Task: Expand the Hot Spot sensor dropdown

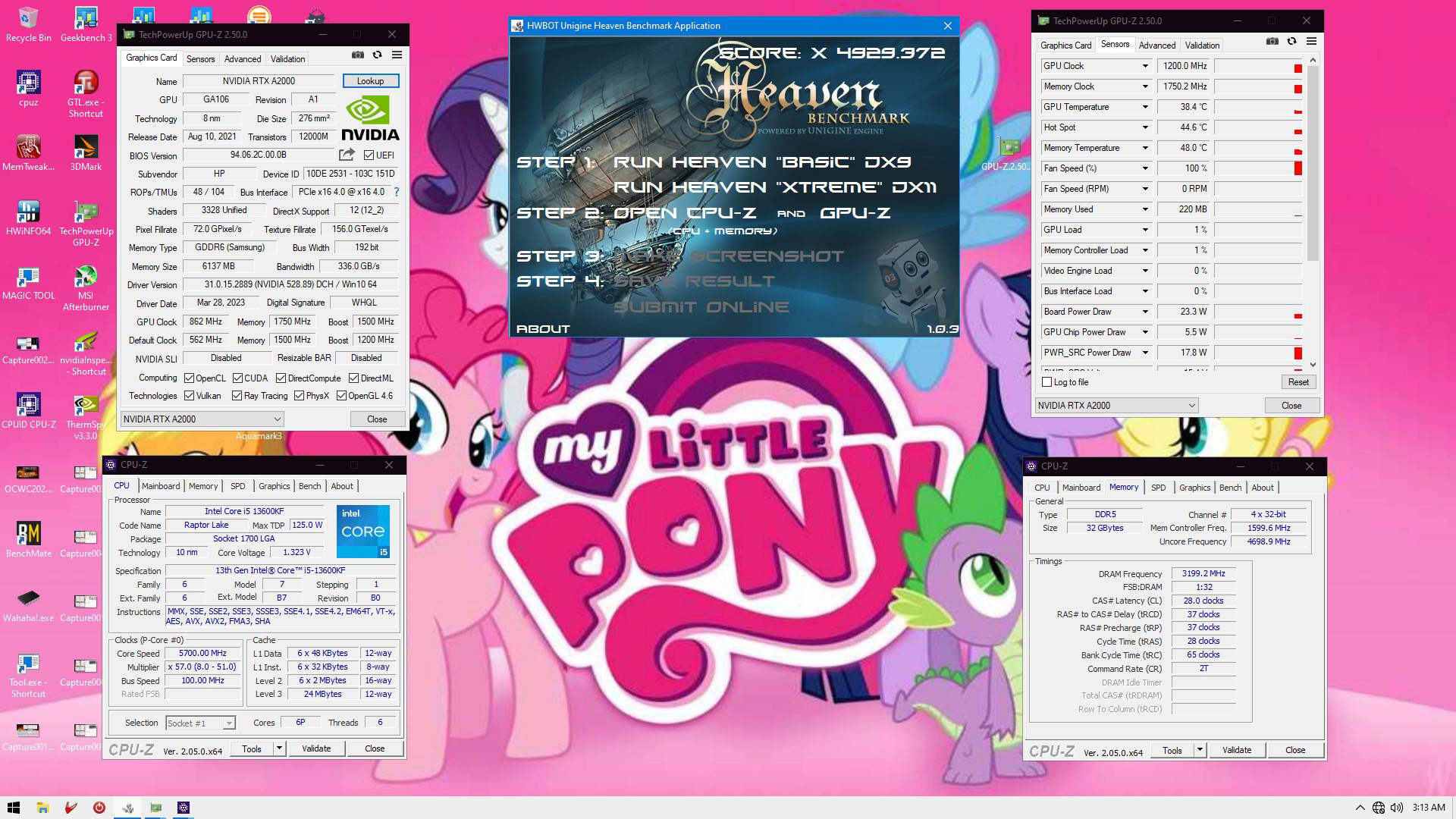Action: click(1145, 127)
